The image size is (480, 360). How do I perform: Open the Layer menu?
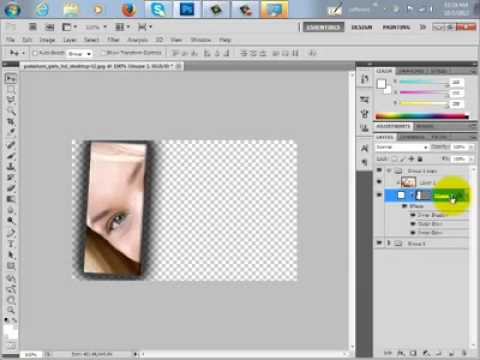(70, 40)
